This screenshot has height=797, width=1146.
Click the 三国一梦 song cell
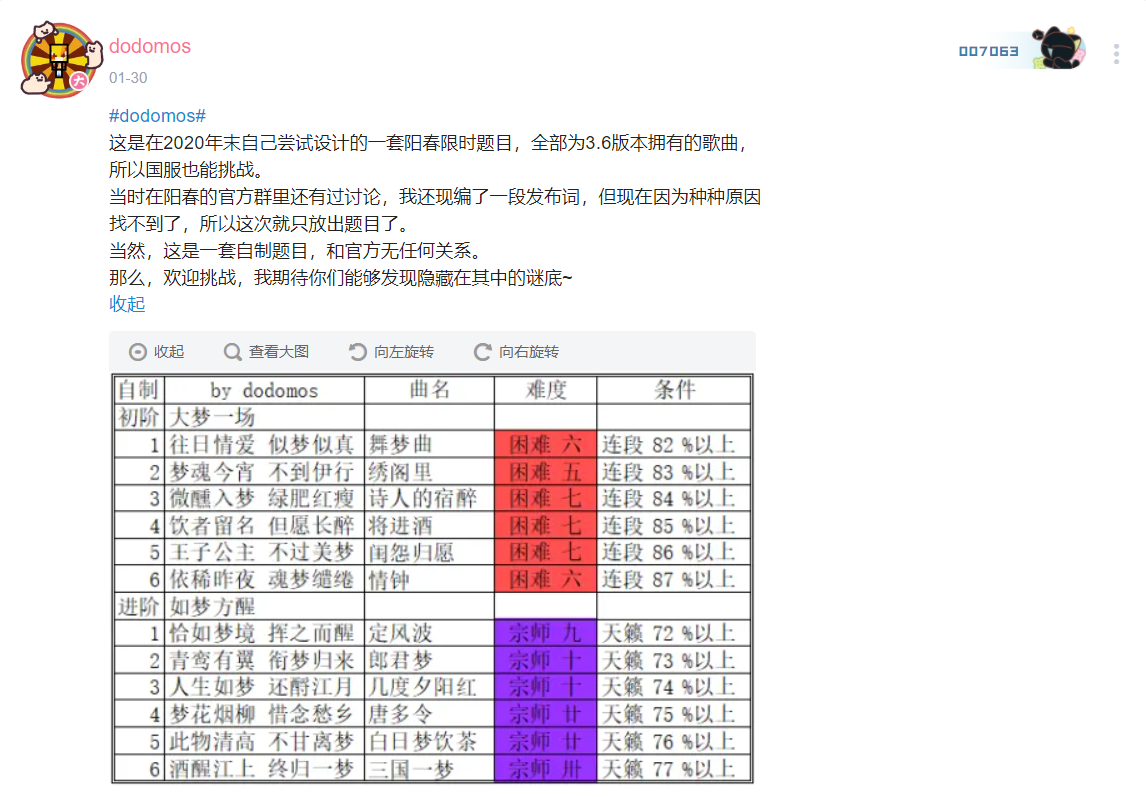point(429,768)
